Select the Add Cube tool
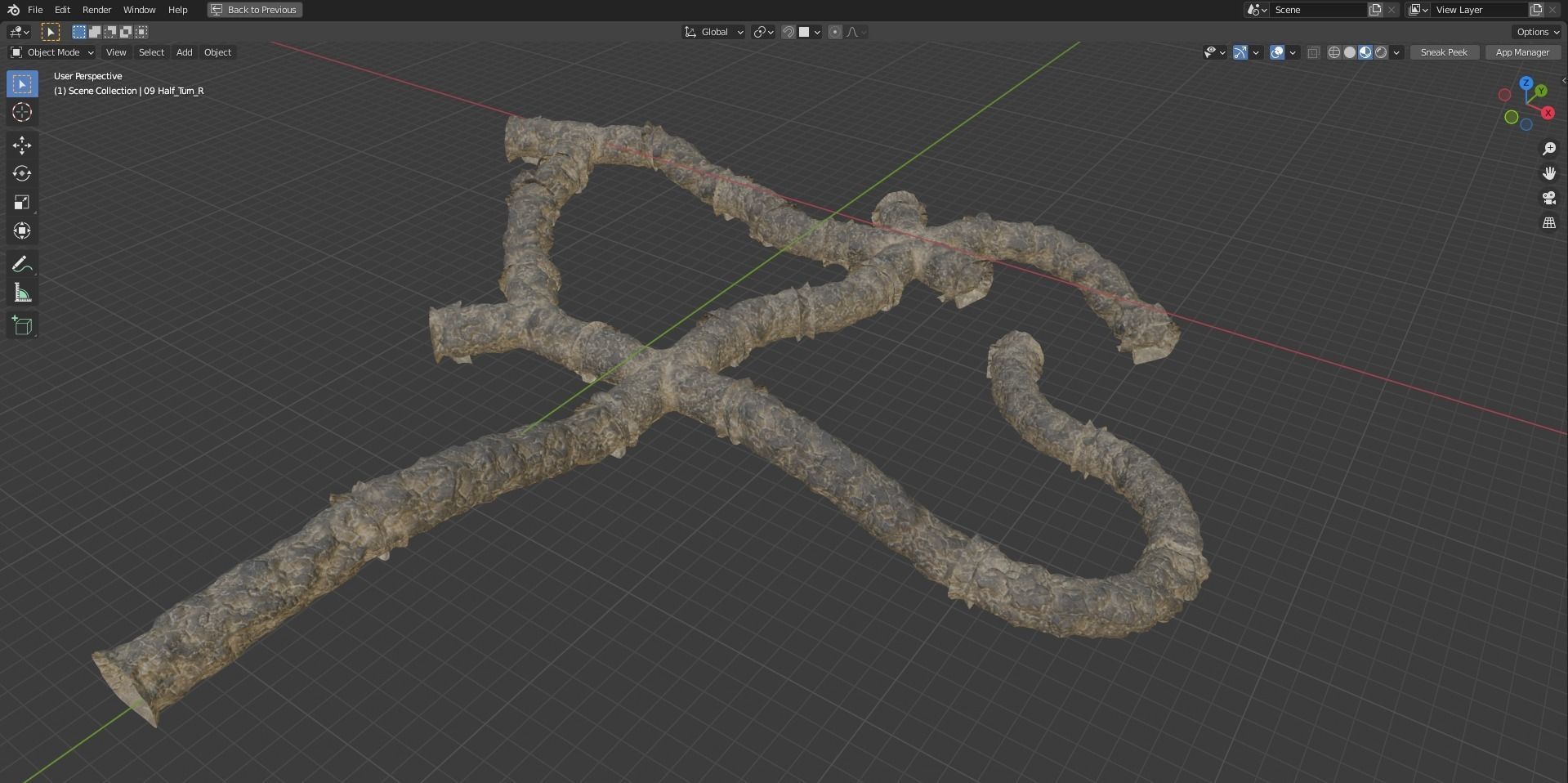The height and width of the screenshot is (783, 1568). [22, 325]
